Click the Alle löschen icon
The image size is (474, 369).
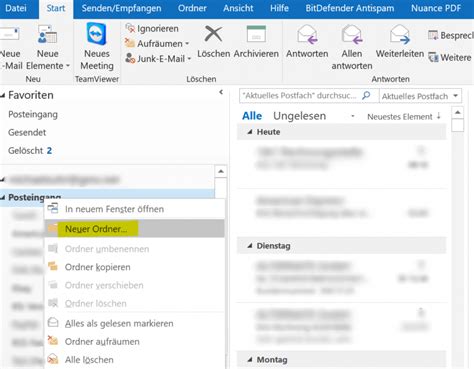click(x=53, y=359)
